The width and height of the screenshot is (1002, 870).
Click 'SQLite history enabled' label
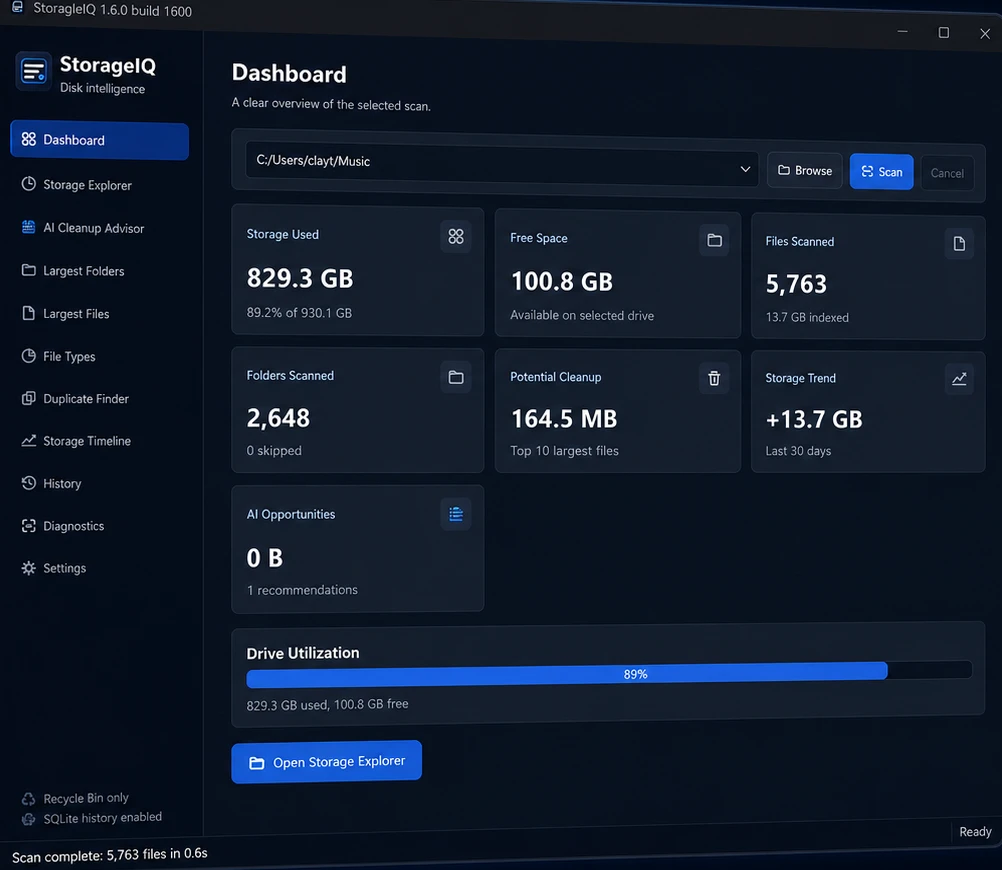tap(102, 818)
